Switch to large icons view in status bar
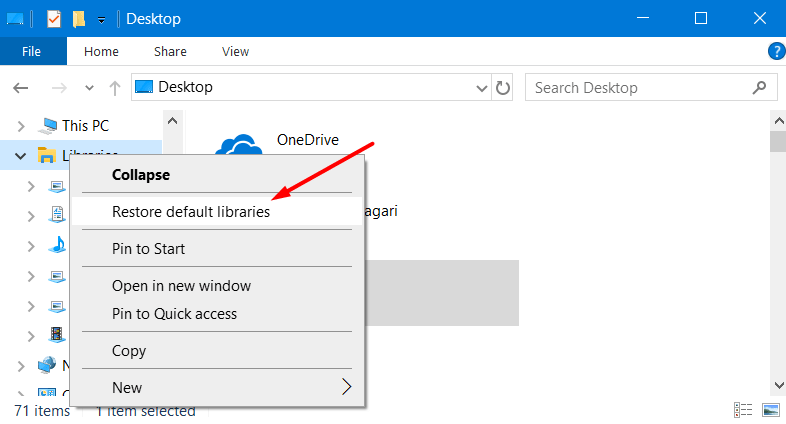This screenshot has width=786, height=424. pyautogui.click(x=771, y=410)
